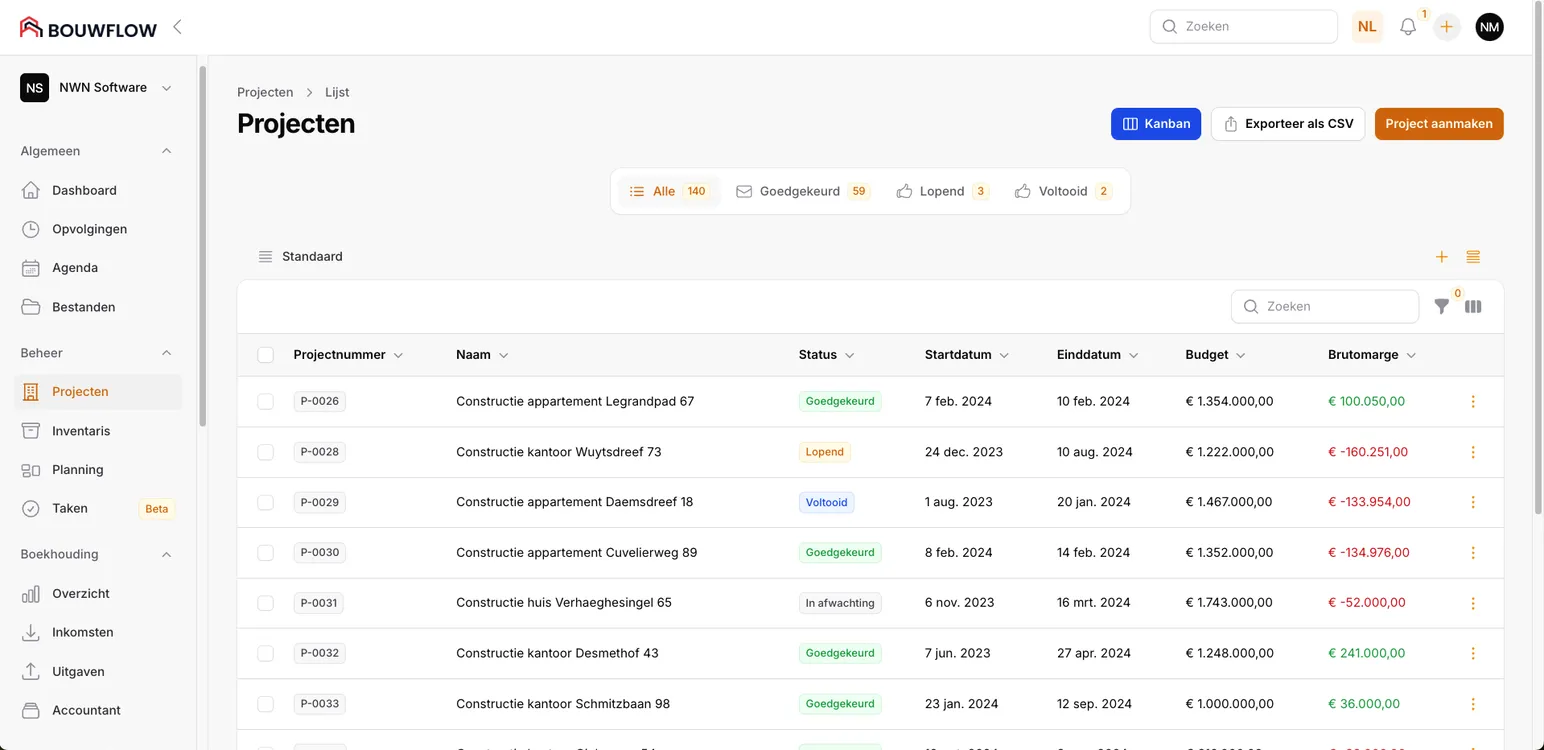Click the BOUWFLOW logo icon
Viewport: 1544px width, 750px height.
(x=28, y=27)
